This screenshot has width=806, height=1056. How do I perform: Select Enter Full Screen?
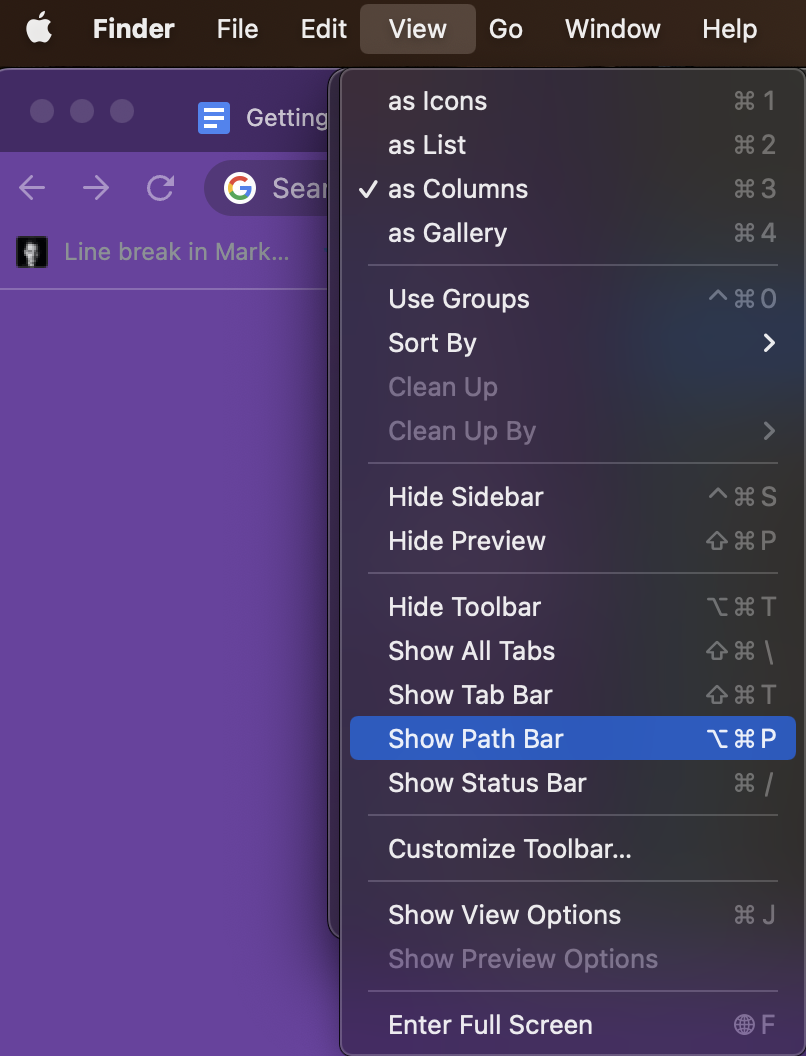[x=490, y=1025]
